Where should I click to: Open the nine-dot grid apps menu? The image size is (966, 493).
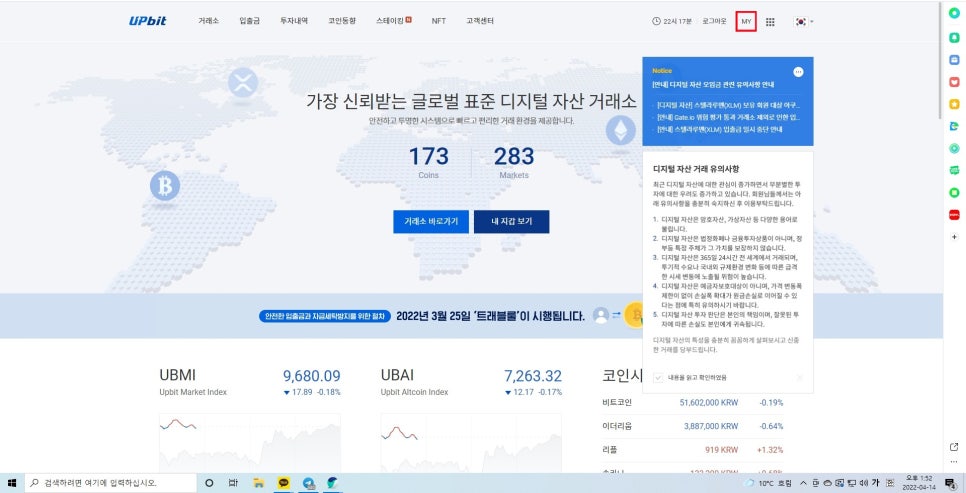(770, 22)
